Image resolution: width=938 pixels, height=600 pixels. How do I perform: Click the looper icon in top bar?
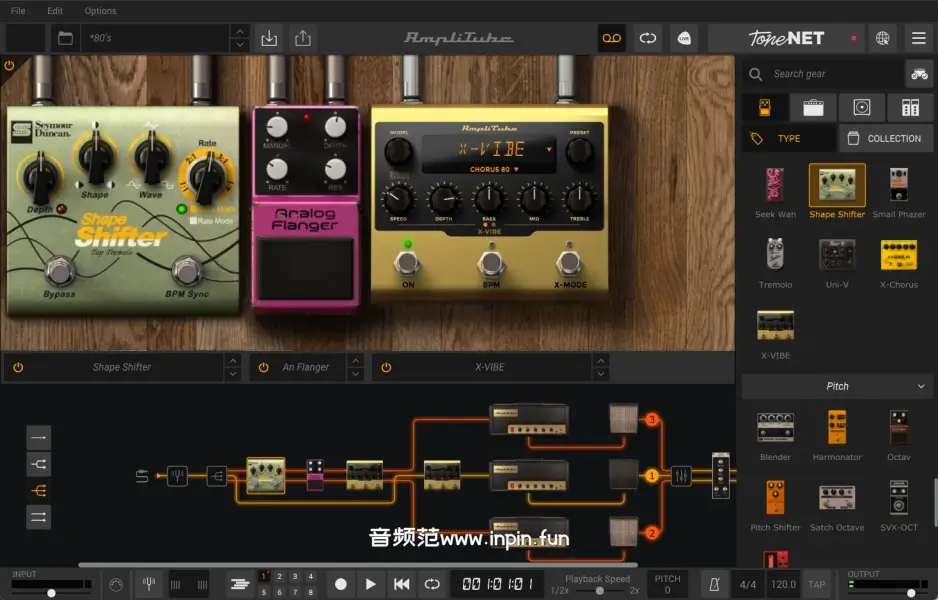(x=648, y=38)
